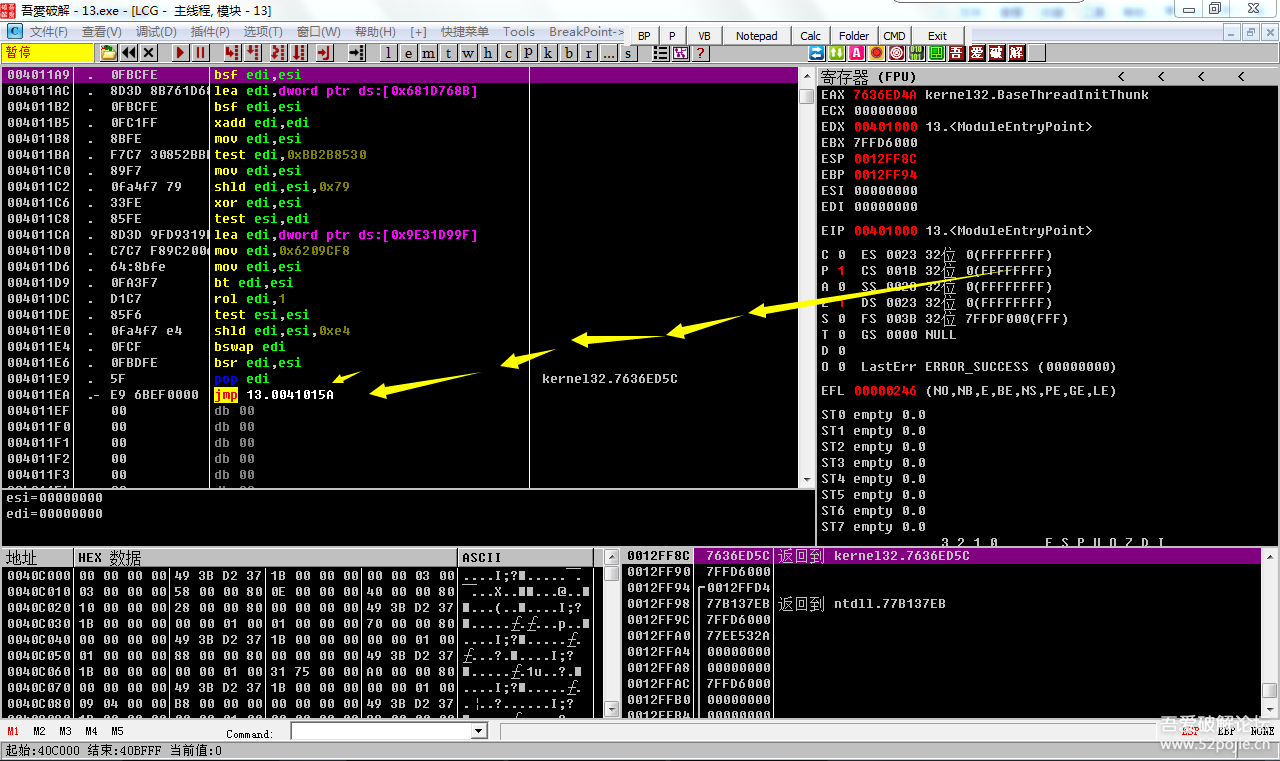Select M2 memory bookmark tab
The image size is (1280, 761).
pos(39,731)
